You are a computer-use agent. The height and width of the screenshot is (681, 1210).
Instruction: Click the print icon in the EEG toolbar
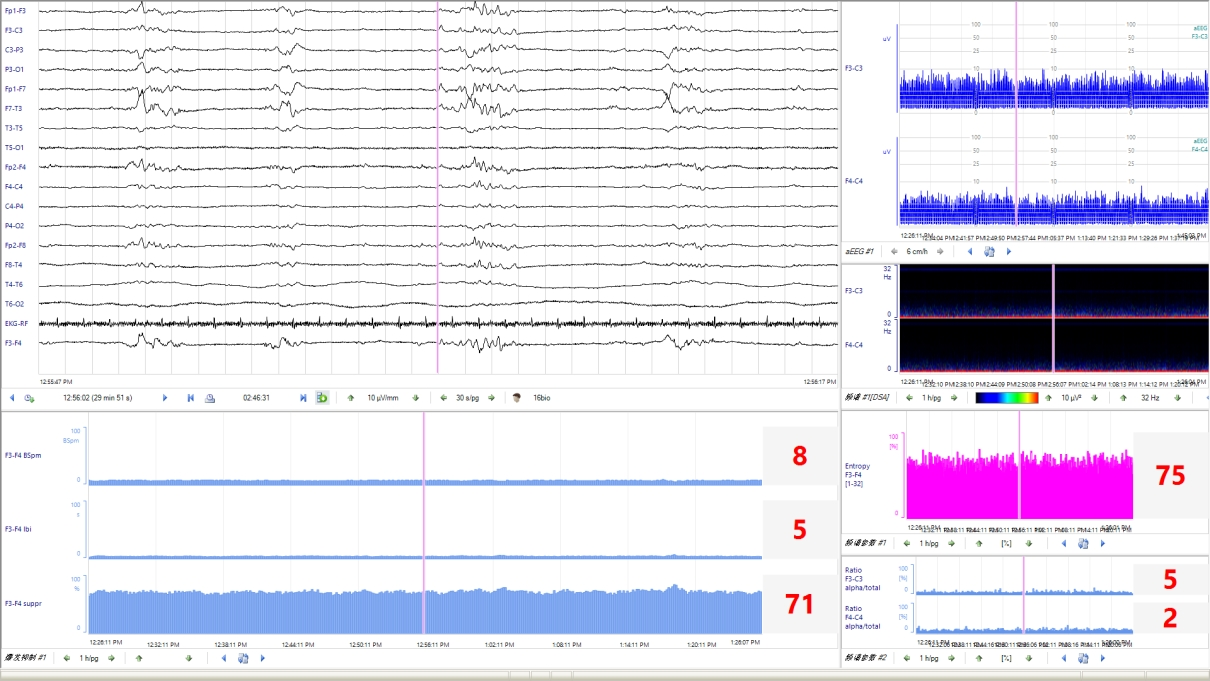pyautogui.click(x=210, y=397)
